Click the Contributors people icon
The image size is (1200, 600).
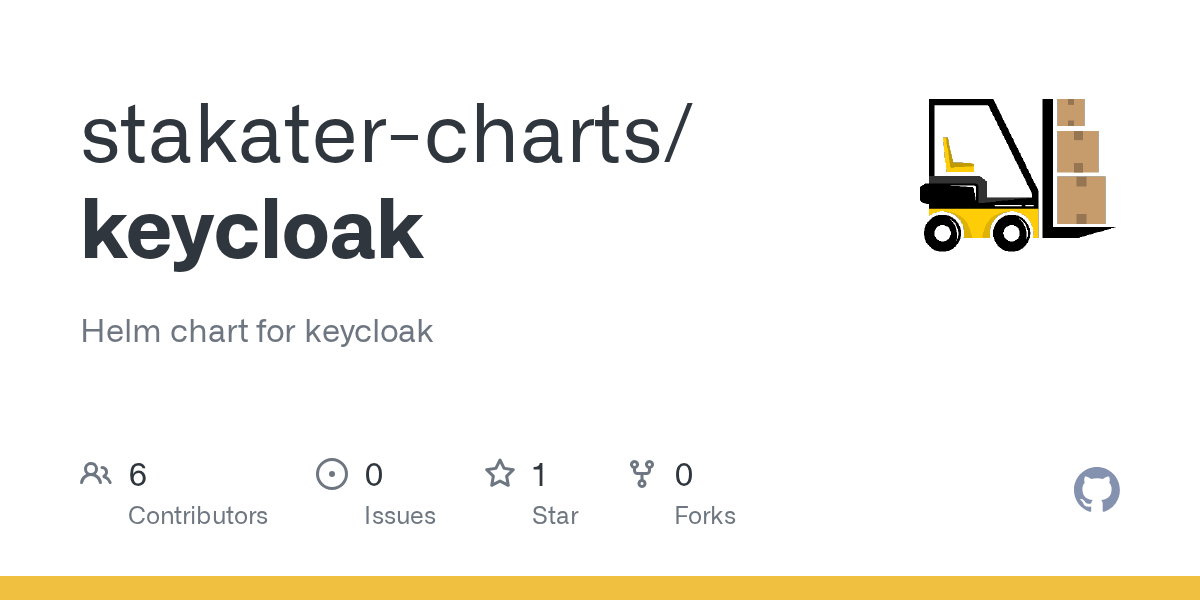(96, 474)
